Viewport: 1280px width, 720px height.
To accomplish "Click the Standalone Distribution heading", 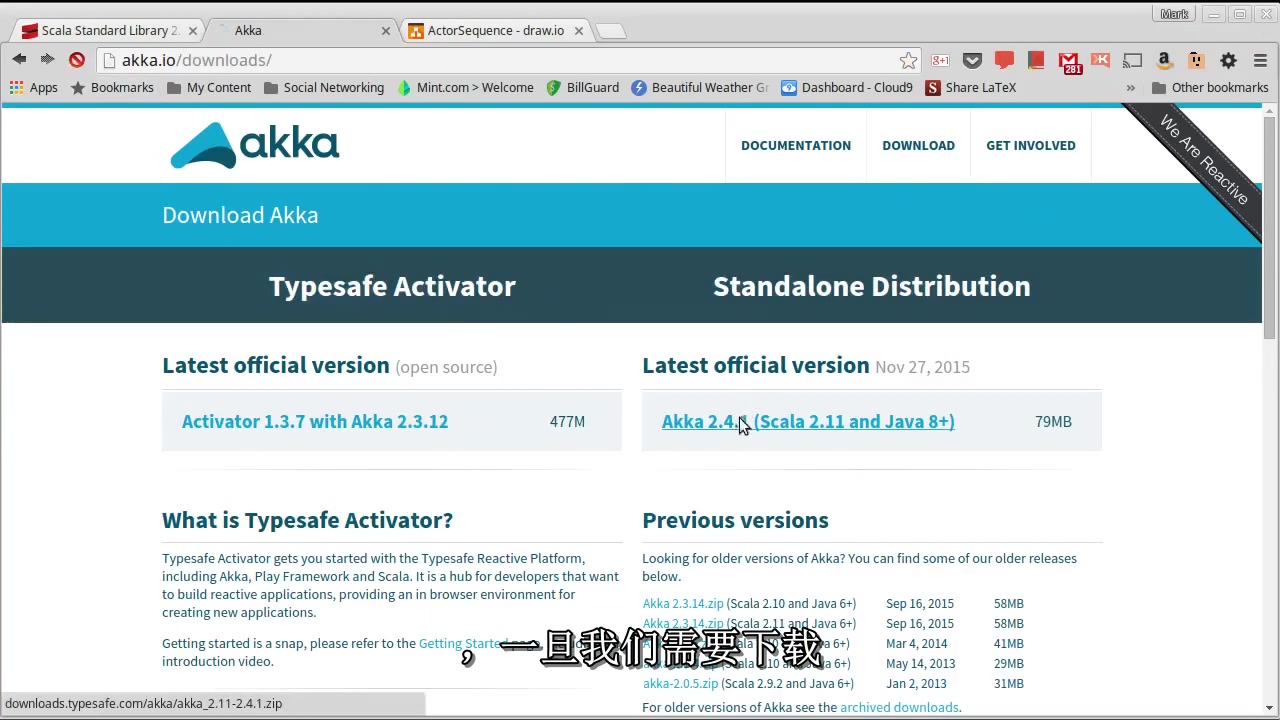I will (872, 286).
